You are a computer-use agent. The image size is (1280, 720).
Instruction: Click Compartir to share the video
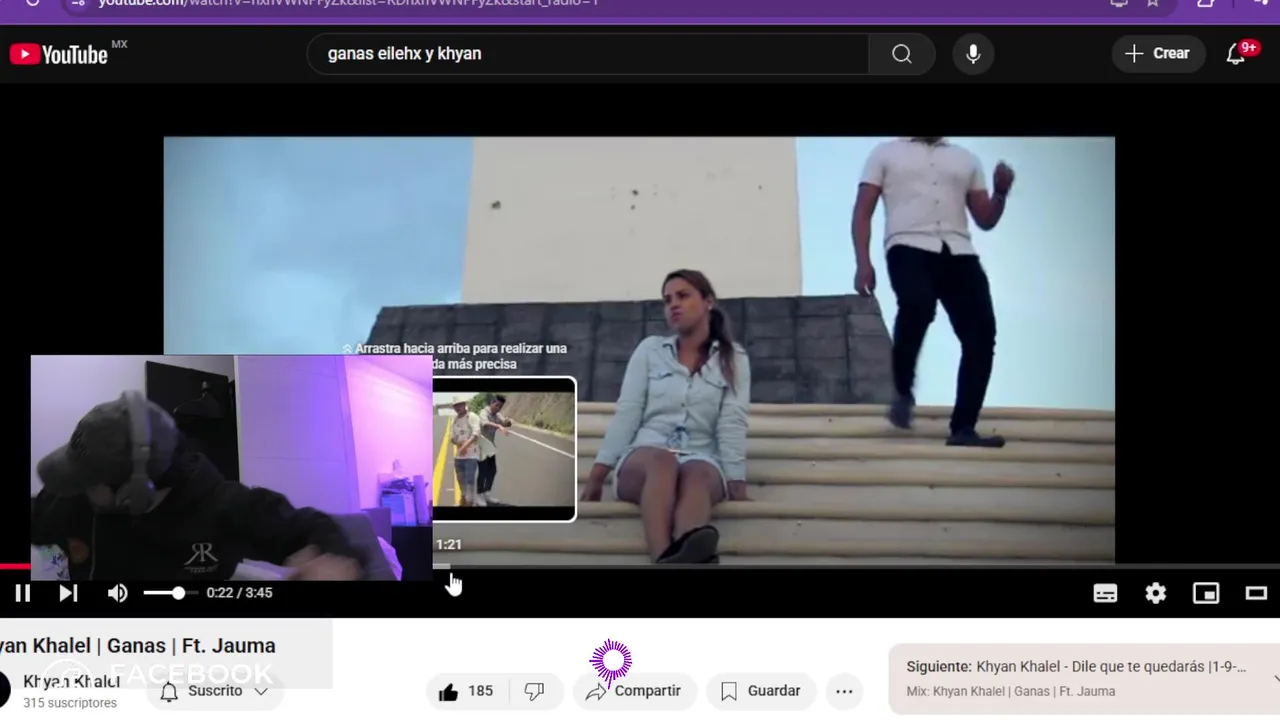[x=634, y=691]
